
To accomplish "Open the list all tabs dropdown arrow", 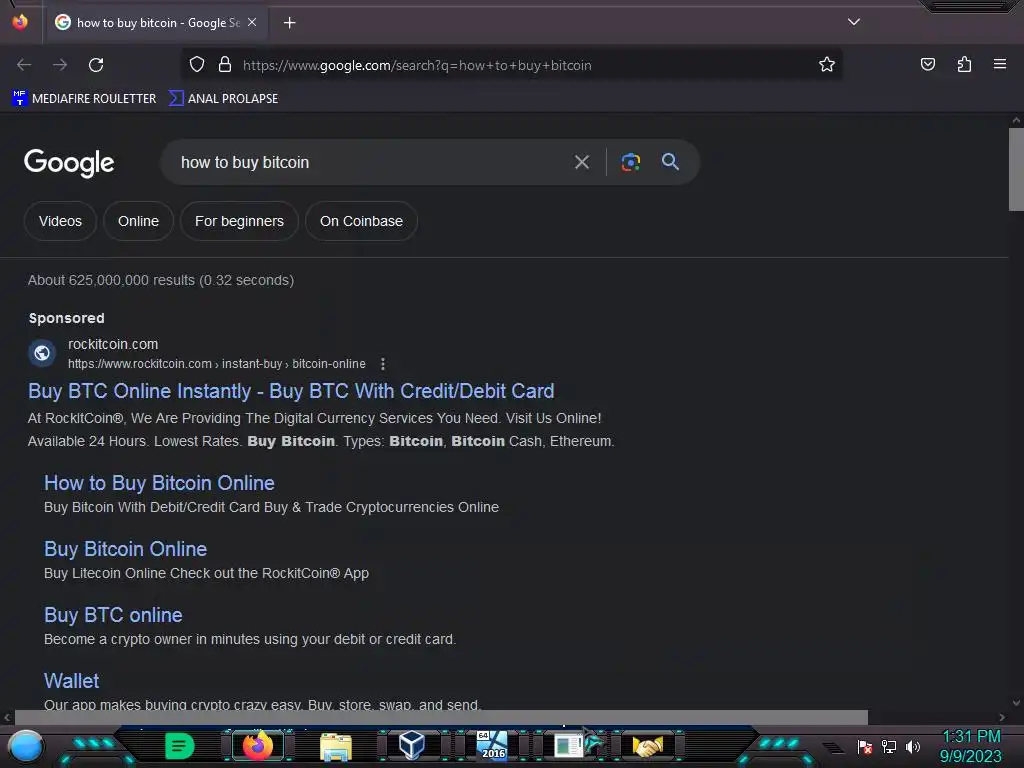I will [x=854, y=22].
